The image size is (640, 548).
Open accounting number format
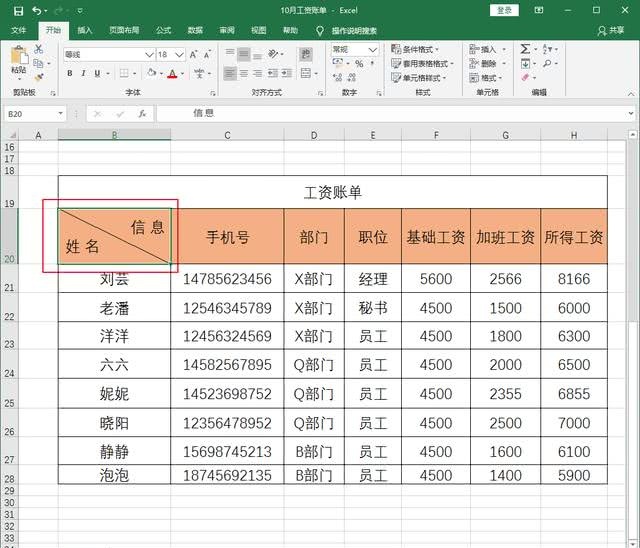pyautogui.click(x=338, y=63)
